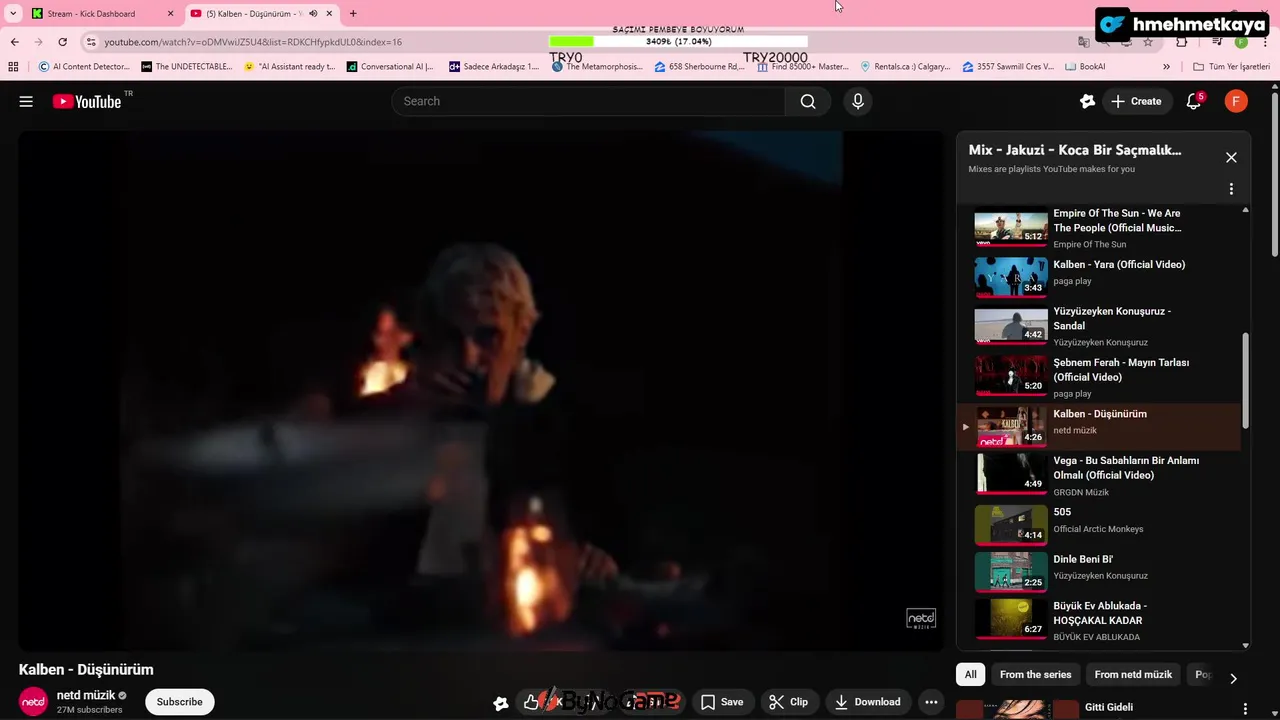Click the Mix playlist panel scrollbar thumb
The height and width of the screenshot is (720, 1280).
(x=1245, y=380)
